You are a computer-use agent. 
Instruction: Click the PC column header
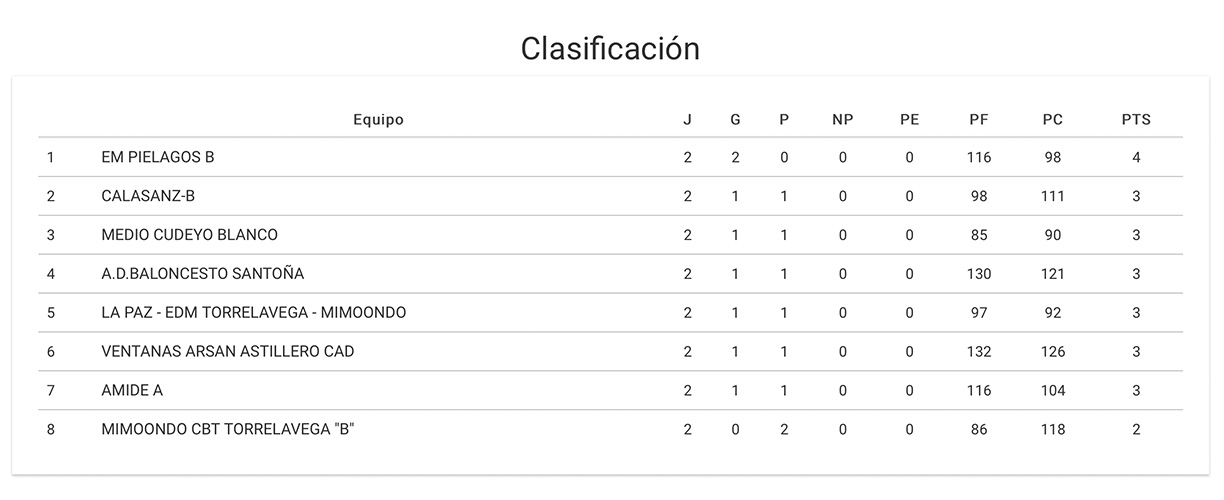(x=1053, y=120)
